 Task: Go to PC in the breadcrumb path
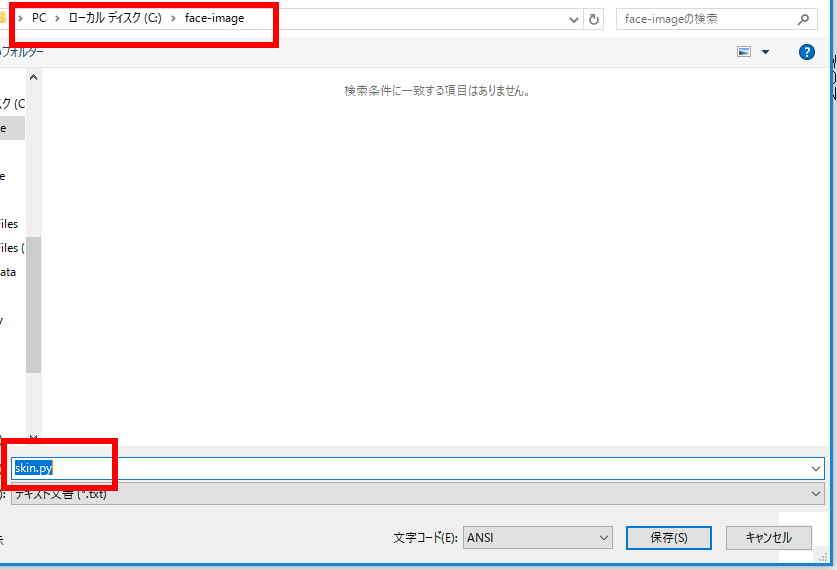(39, 18)
